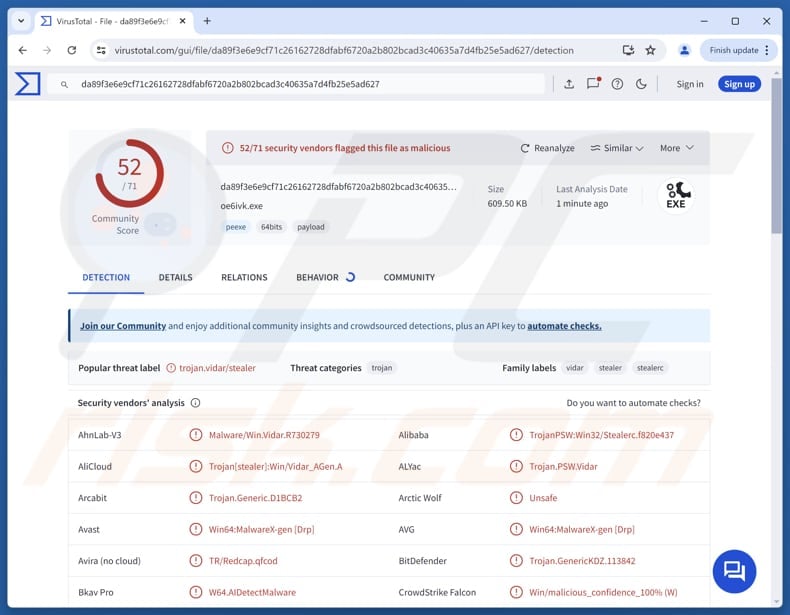Click the trojan threat category chip

pyautogui.click(x=382, y=368)
